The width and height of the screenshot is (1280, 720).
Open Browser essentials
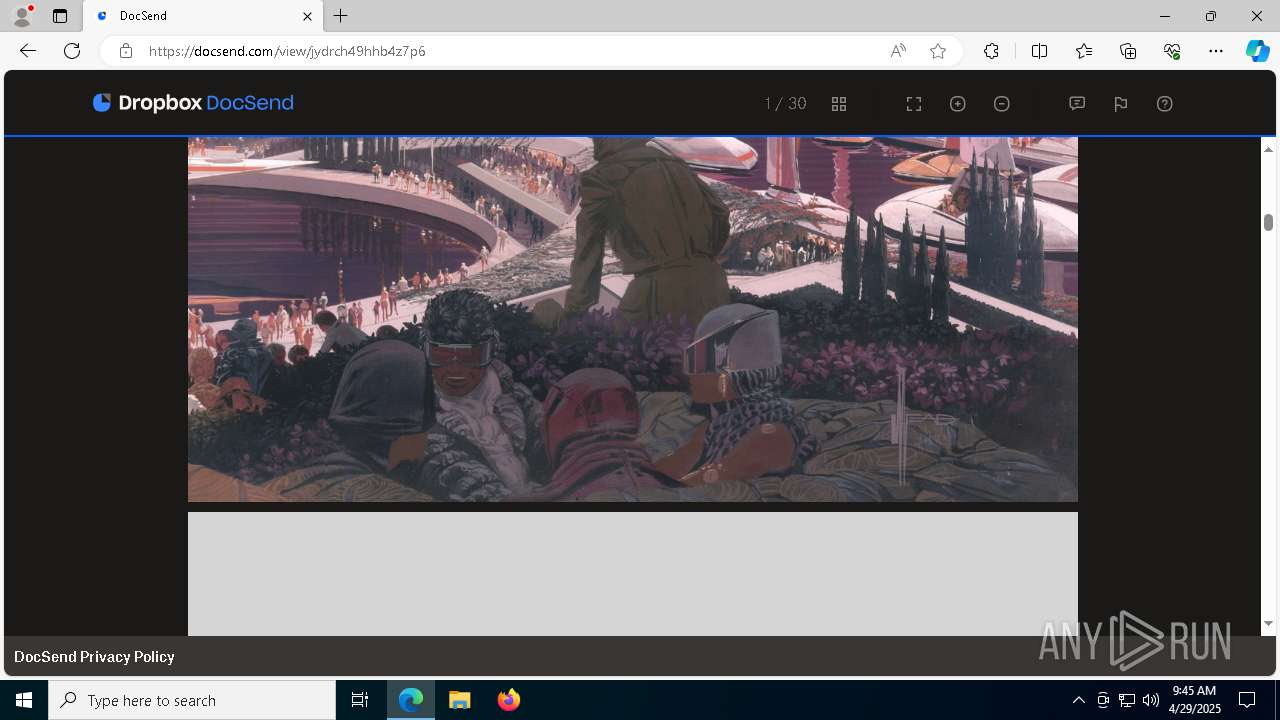(x=1172, y=51)
